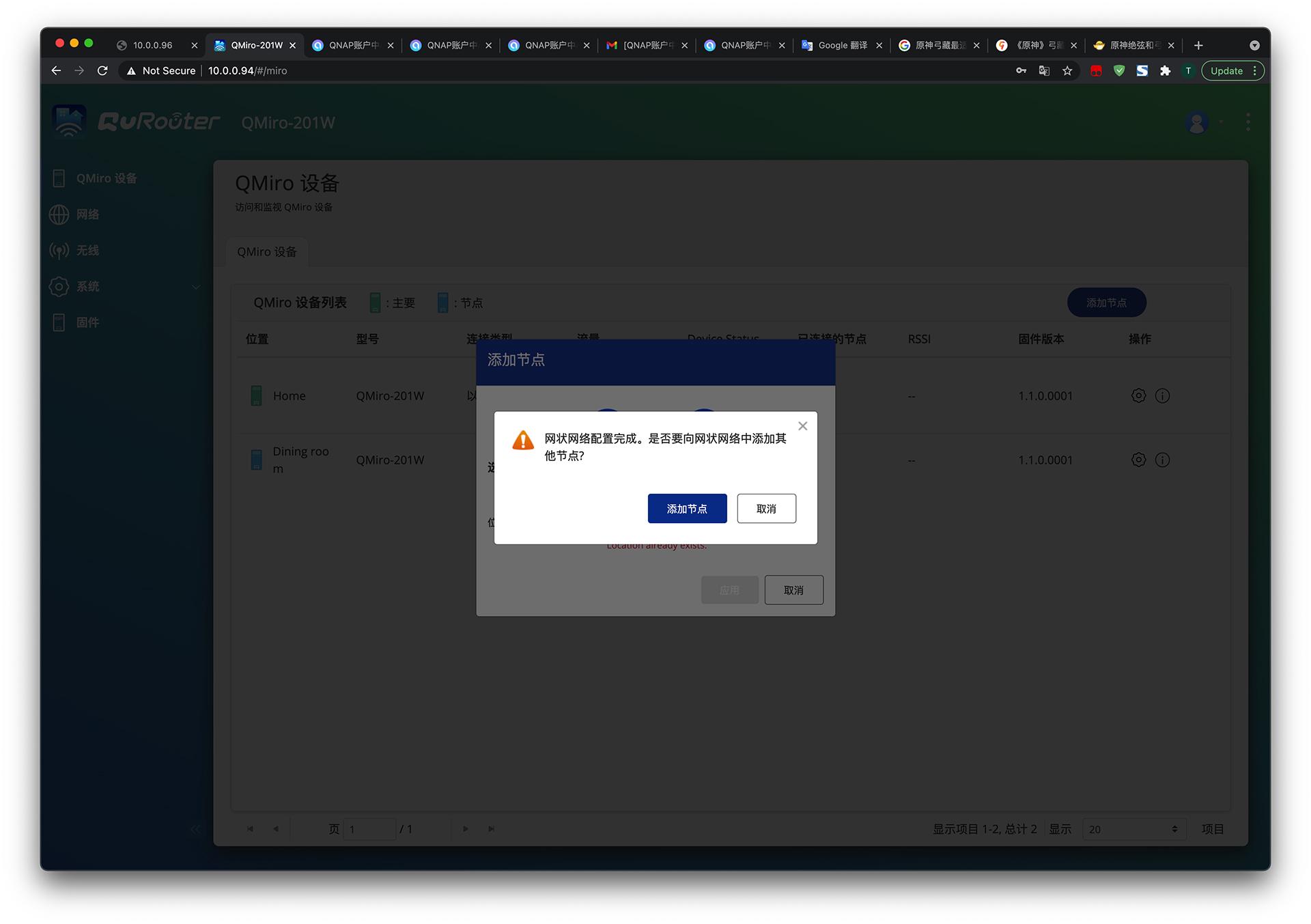1311x924 pixels.
Task: Open settings gear for the Home device
Action: (x=1138, y=395)
